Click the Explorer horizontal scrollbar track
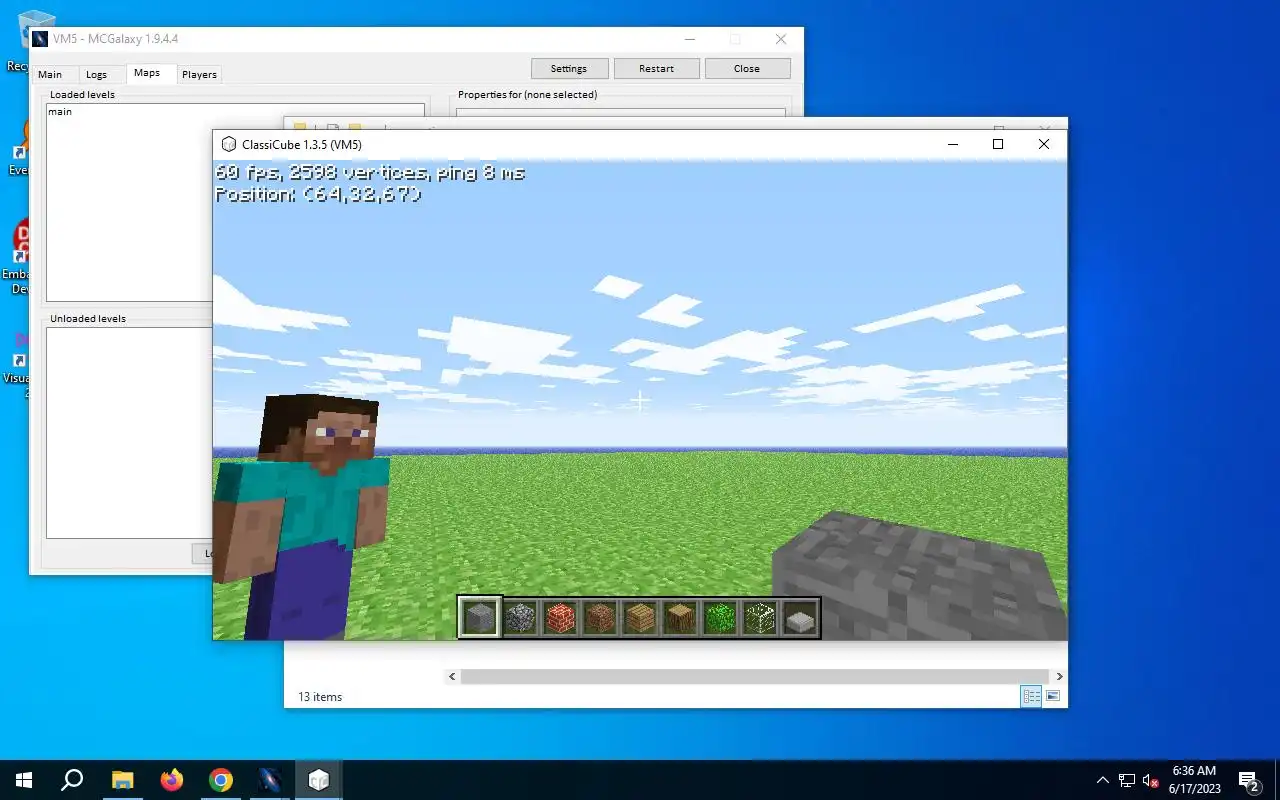 click(755, 677)
